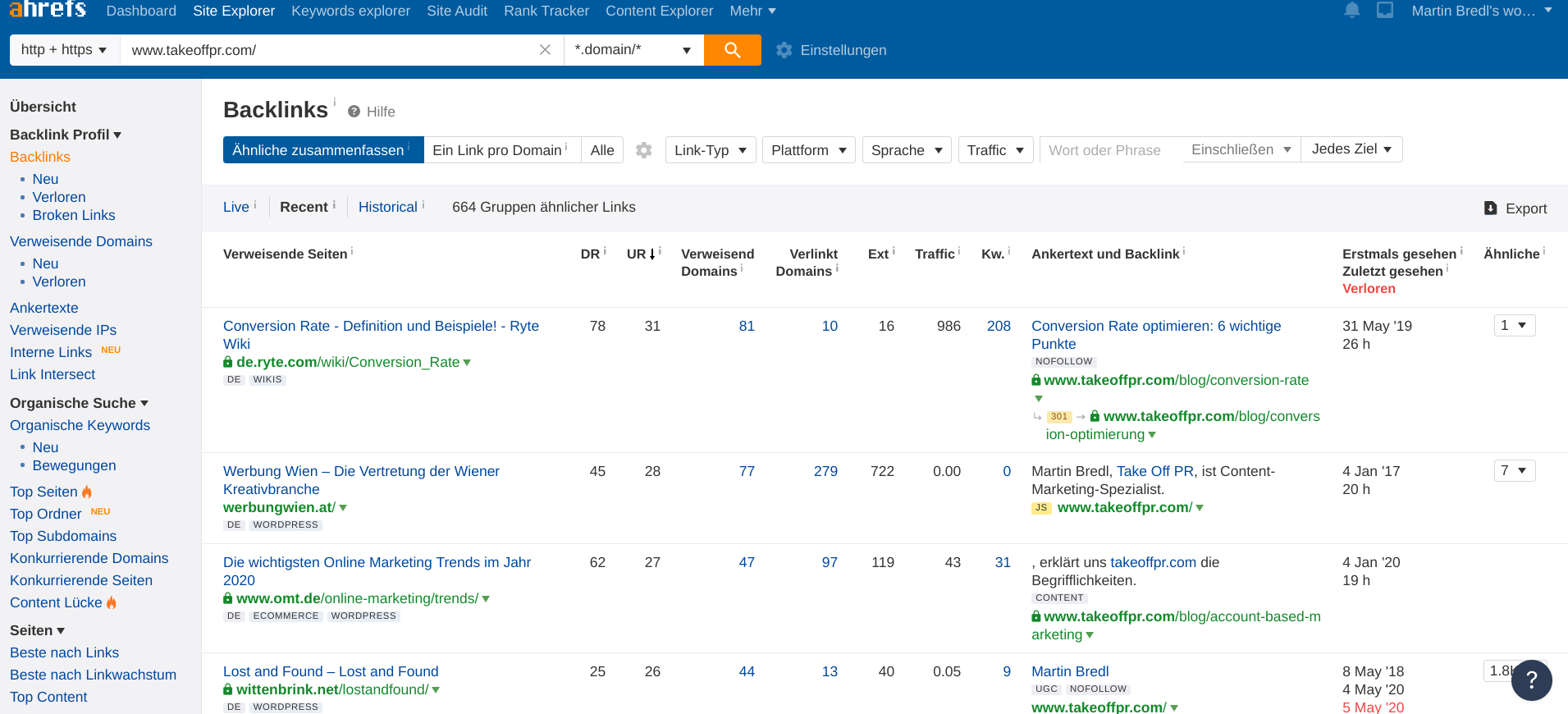Click the monitor icon in top bar
1568x714 pixels.
click(x=1385, y=11)
